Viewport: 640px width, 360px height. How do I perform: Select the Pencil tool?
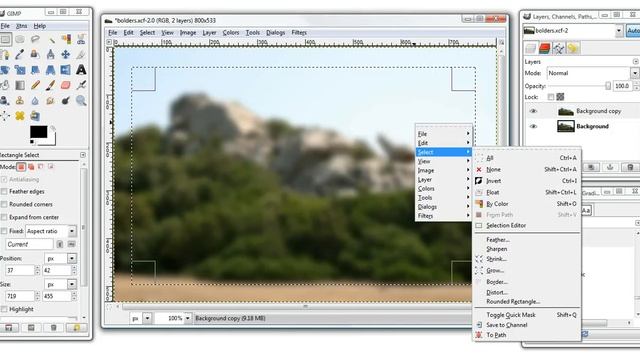click(35, 85)
